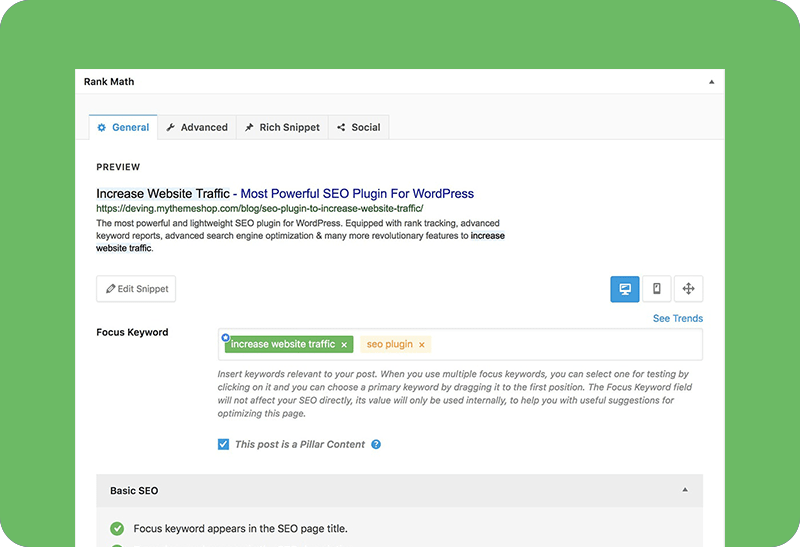The width and height of the screenshot is (800, 547).
Task: Collapse the Basic SEO section
Action: (x=685, y=490)
